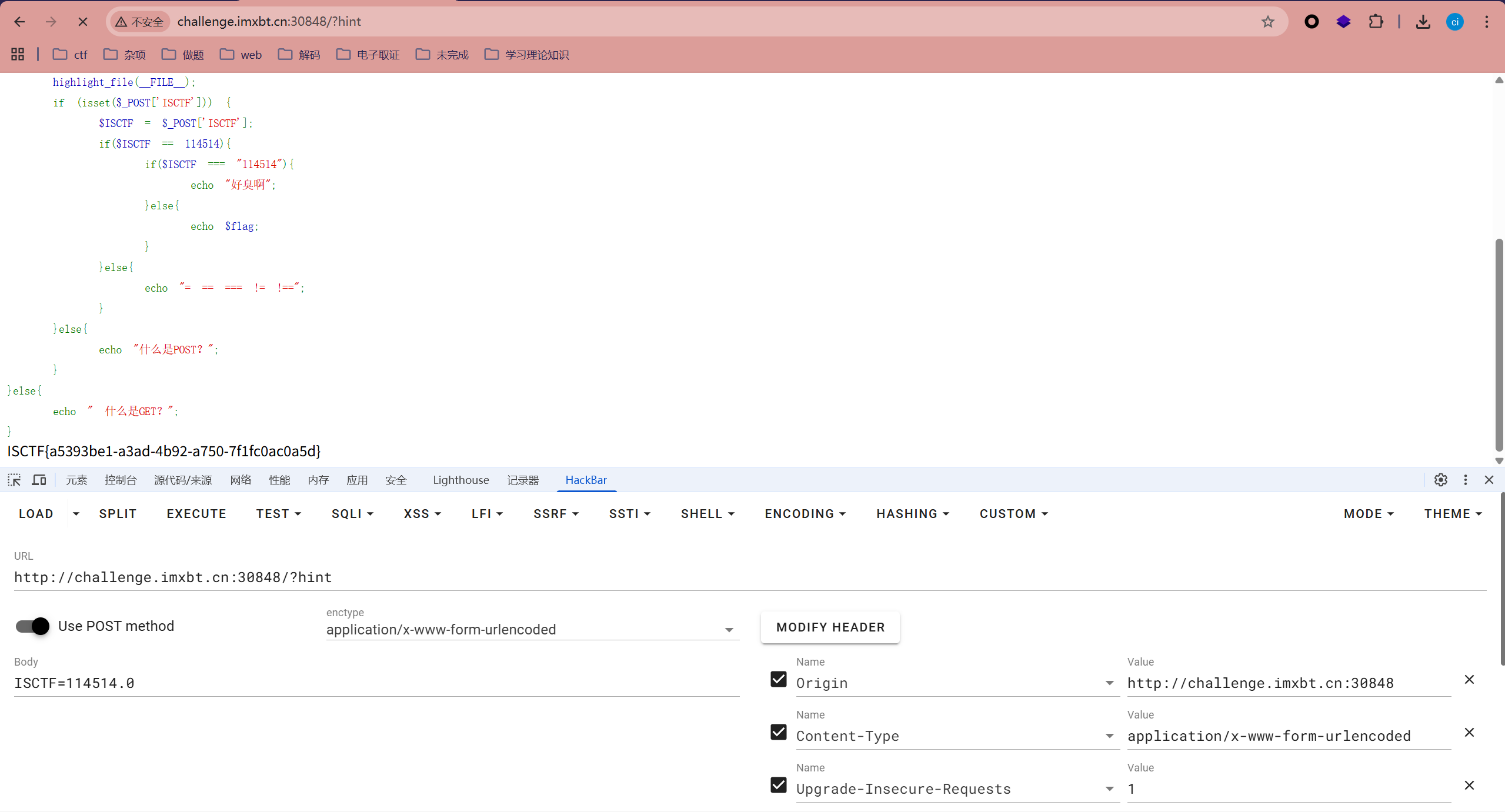Turn off Use POST method switch
The image size is (1505, 812).
coord(33,626)
